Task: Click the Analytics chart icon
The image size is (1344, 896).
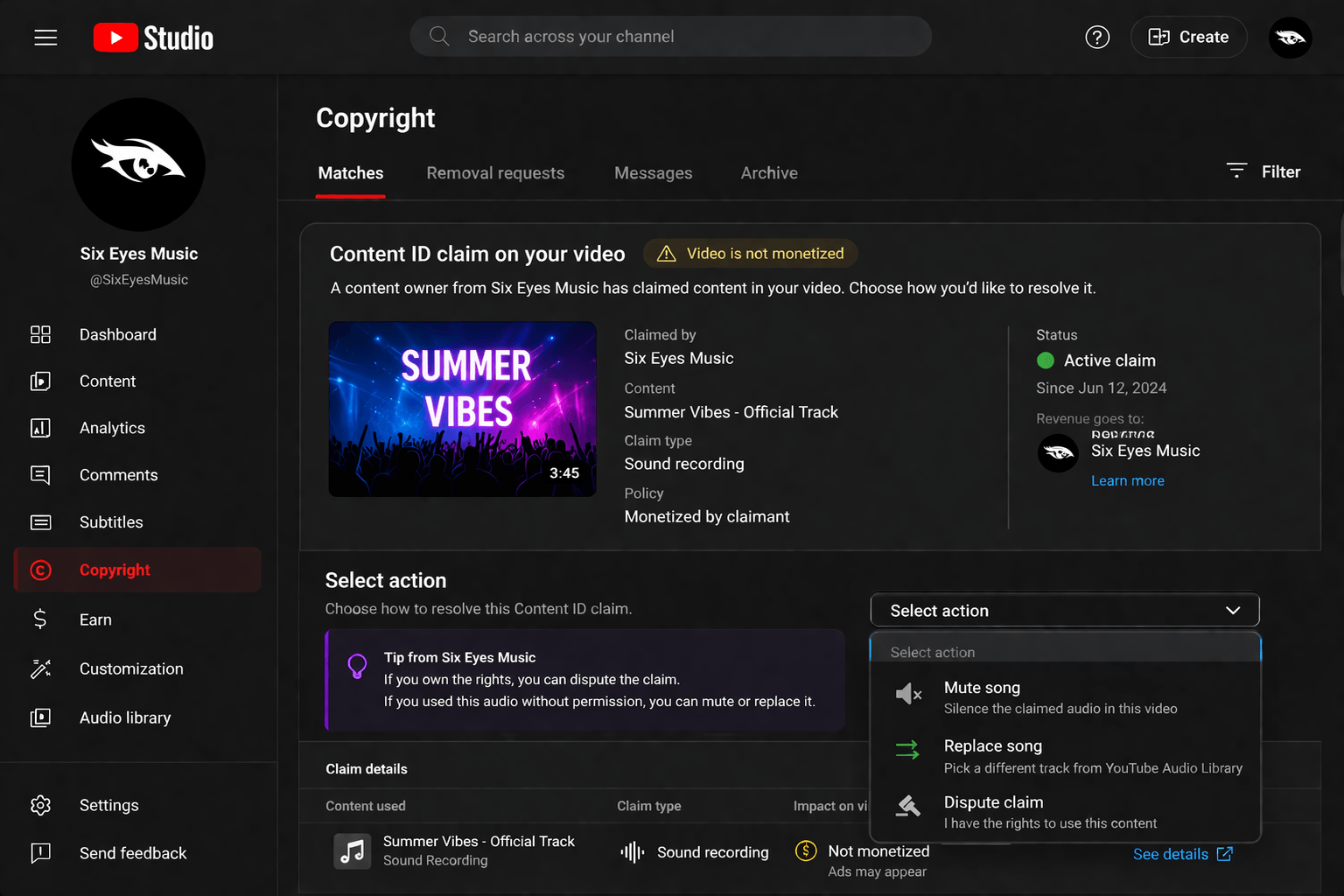Action: 40,428
